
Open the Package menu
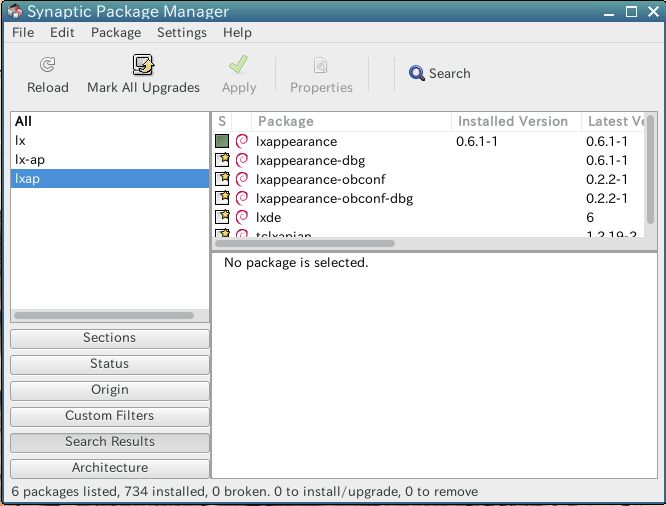click(x=116, y=33)
